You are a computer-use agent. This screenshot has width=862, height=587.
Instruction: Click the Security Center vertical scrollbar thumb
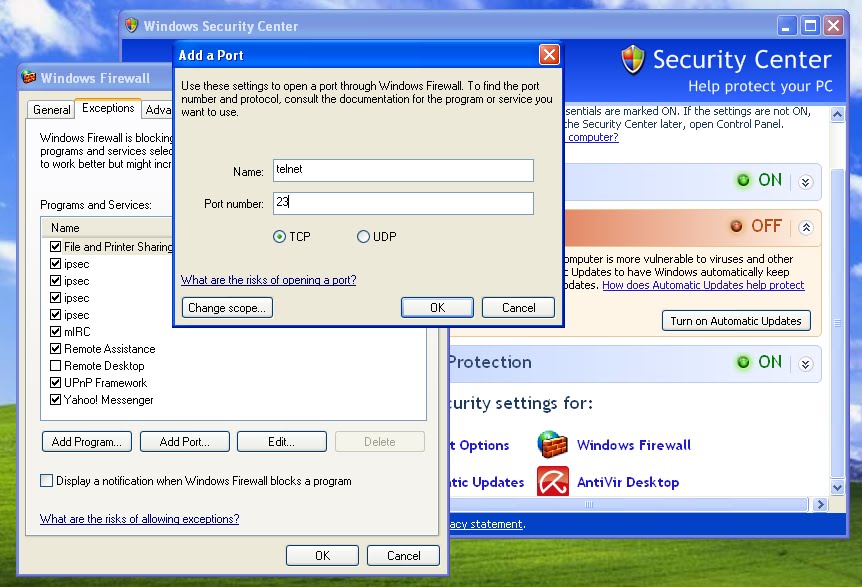(837, 323)
